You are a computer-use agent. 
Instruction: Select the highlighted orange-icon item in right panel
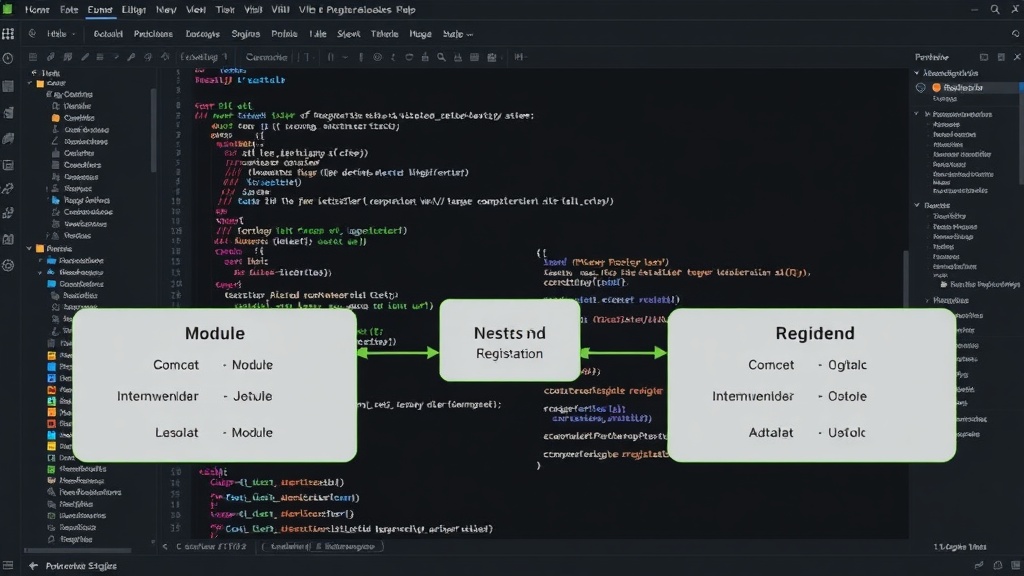pyautogui.click(x=967, y=88)
